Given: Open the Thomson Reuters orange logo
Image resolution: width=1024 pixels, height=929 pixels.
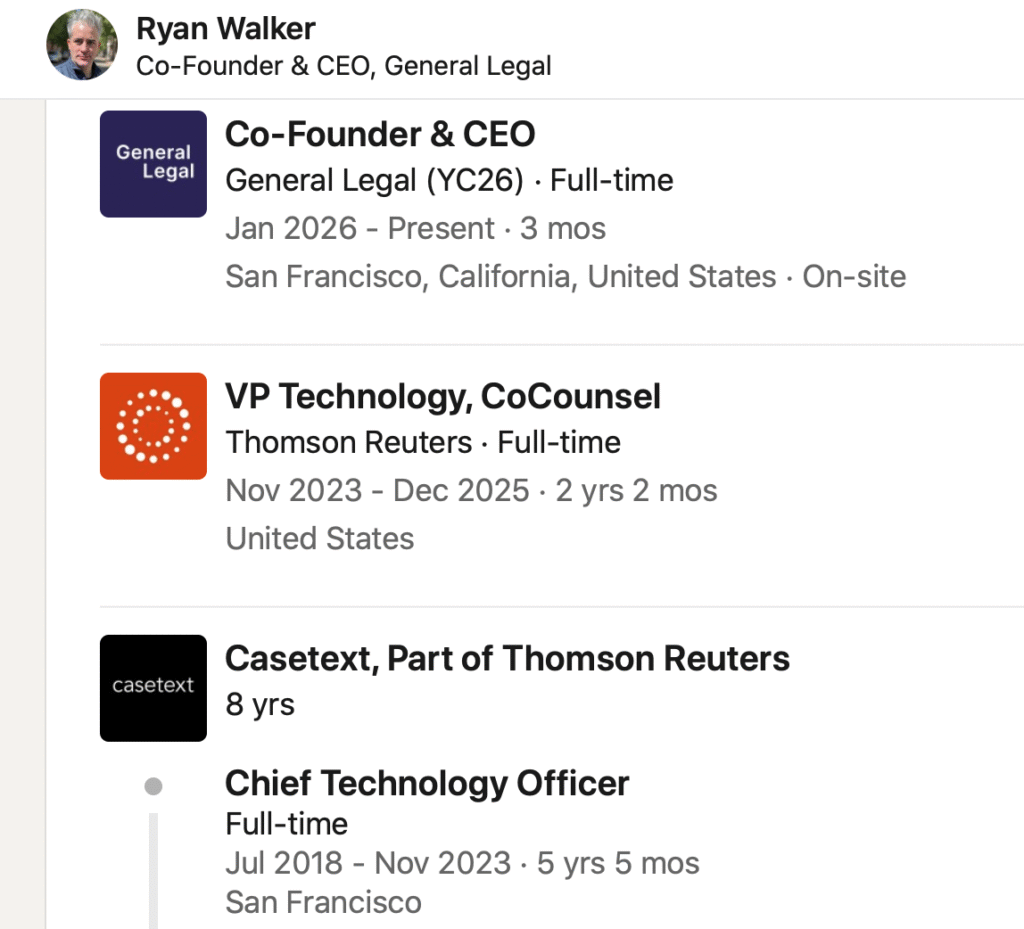Looking at the screenshot, I should tap(153, 426).
